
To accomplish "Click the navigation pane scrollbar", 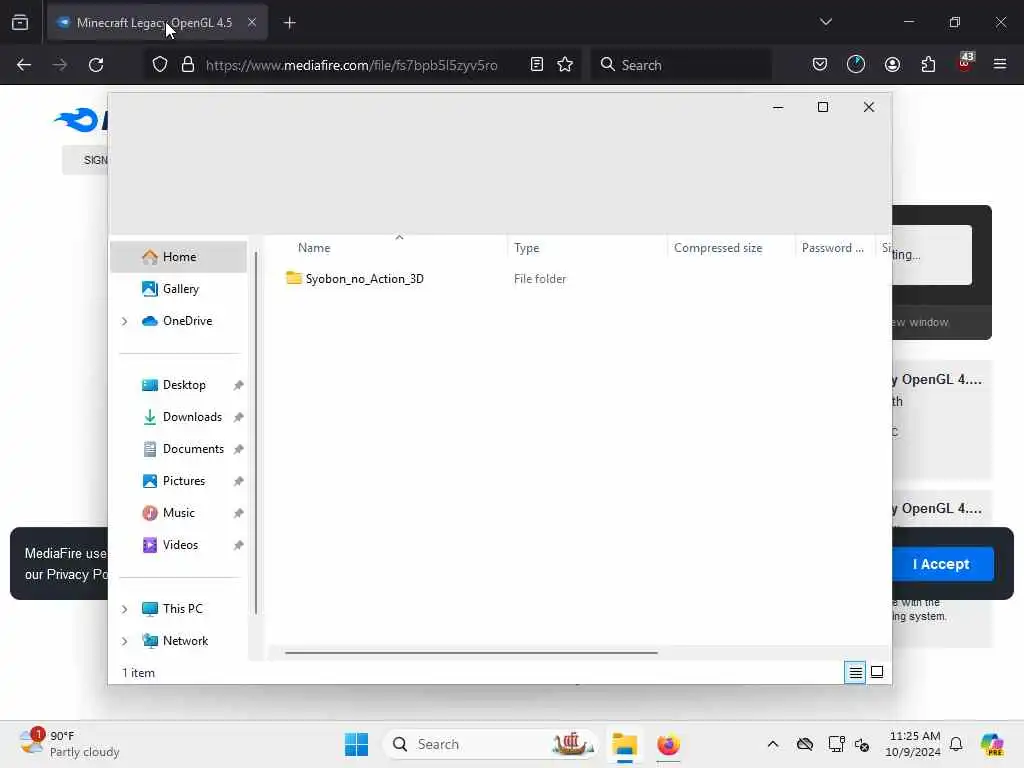I will pos(256,432).
